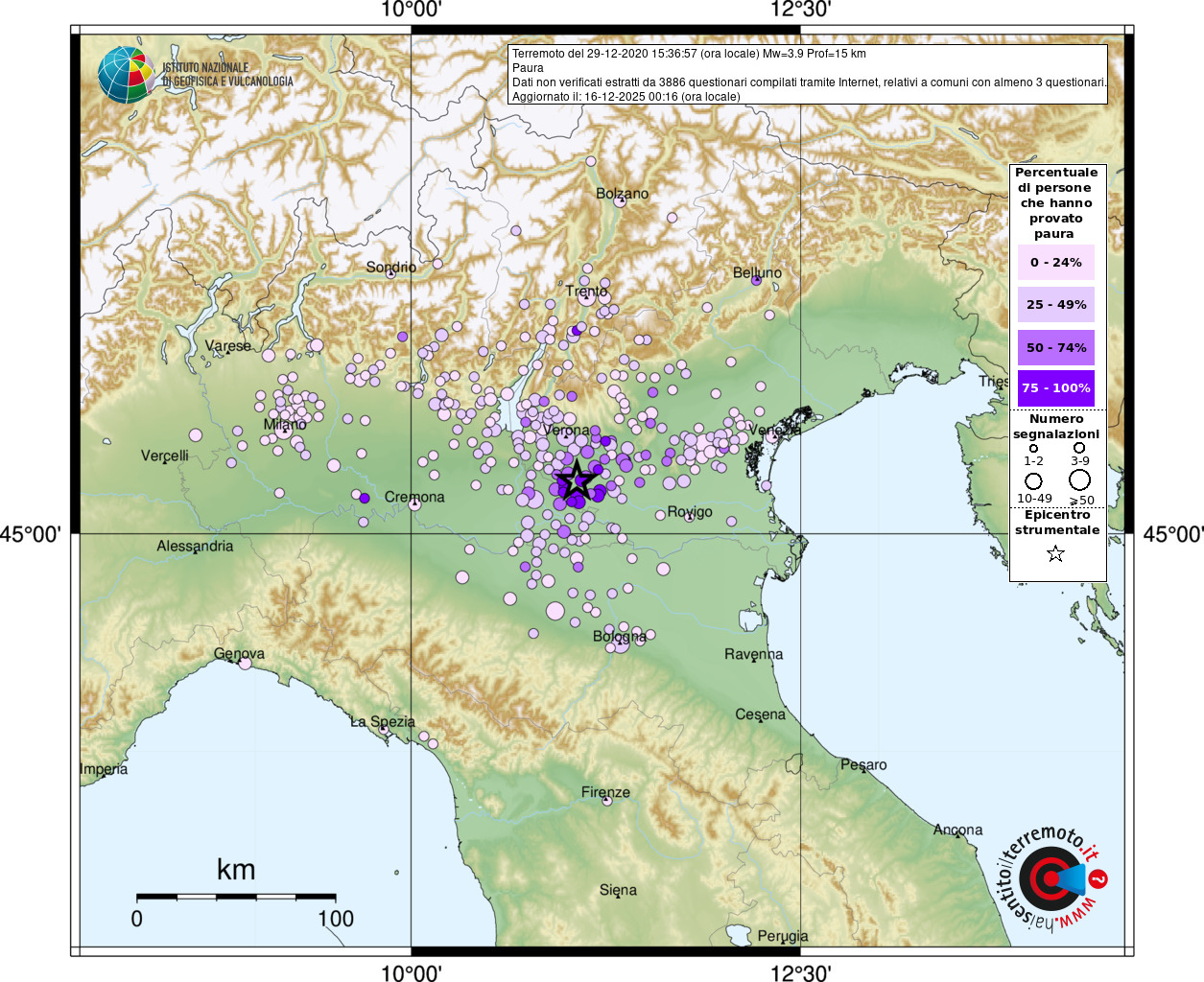Click the Milano city label

(x=285, y=424)
